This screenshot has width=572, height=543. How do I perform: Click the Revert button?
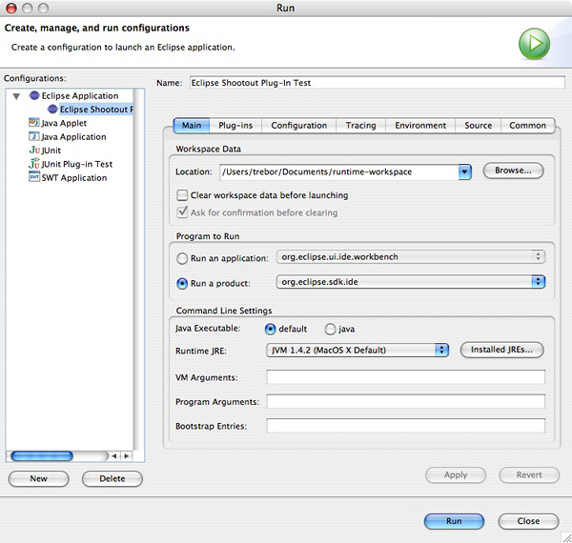coord(529,475)
